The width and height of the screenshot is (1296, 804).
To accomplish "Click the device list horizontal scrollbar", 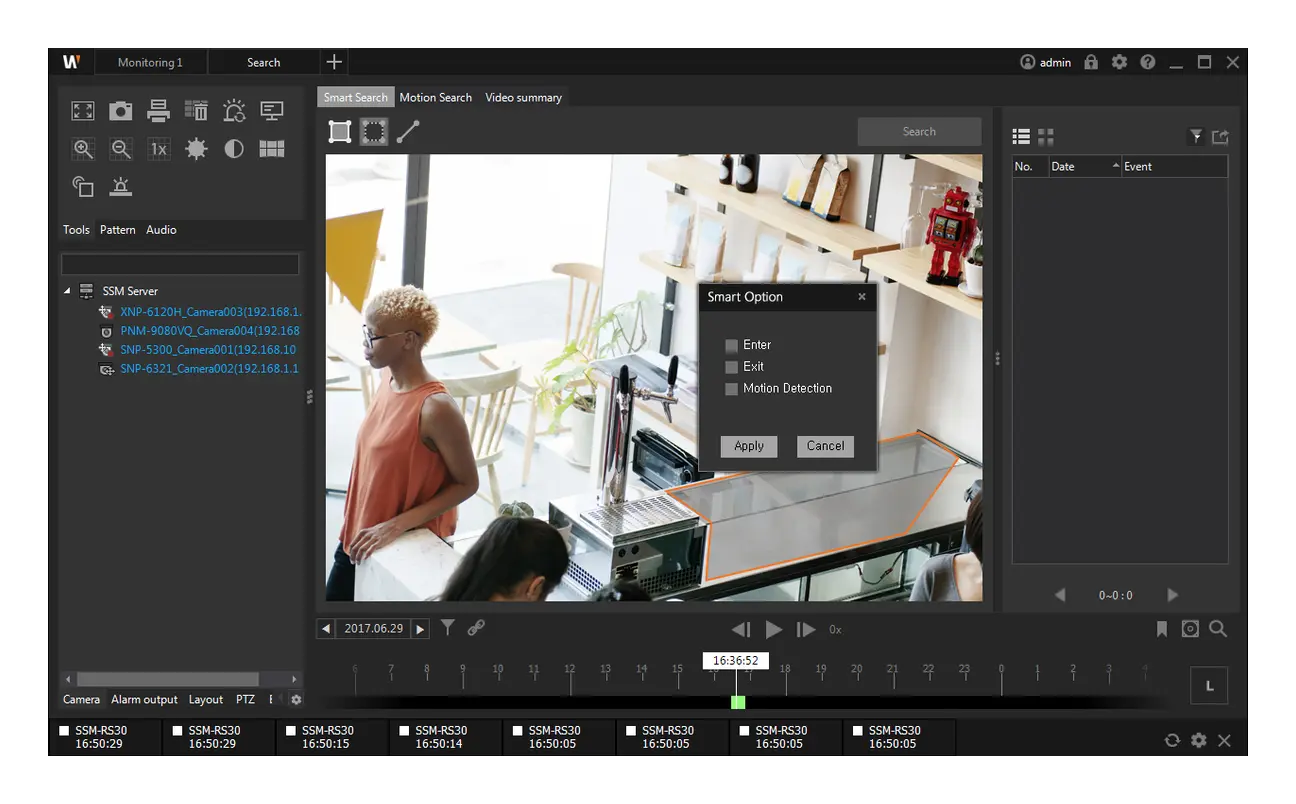I will (x=168, y=679).
